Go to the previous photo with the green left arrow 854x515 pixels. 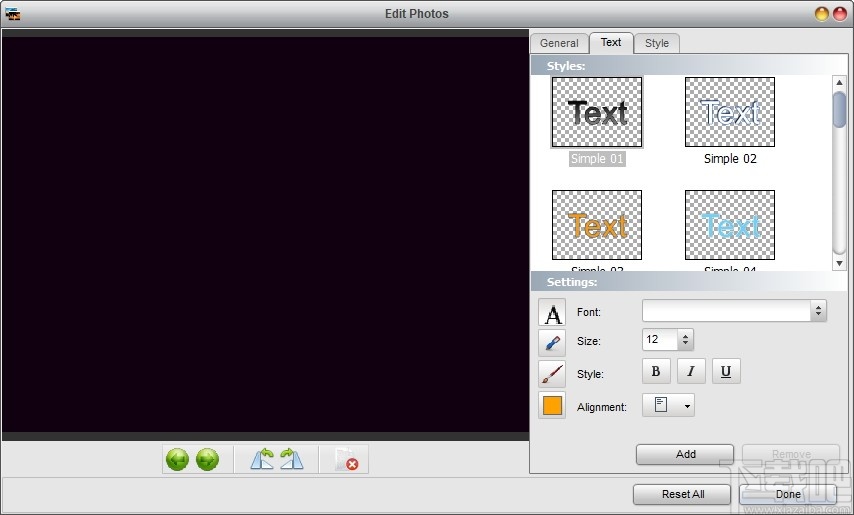[x=177, y=459]
